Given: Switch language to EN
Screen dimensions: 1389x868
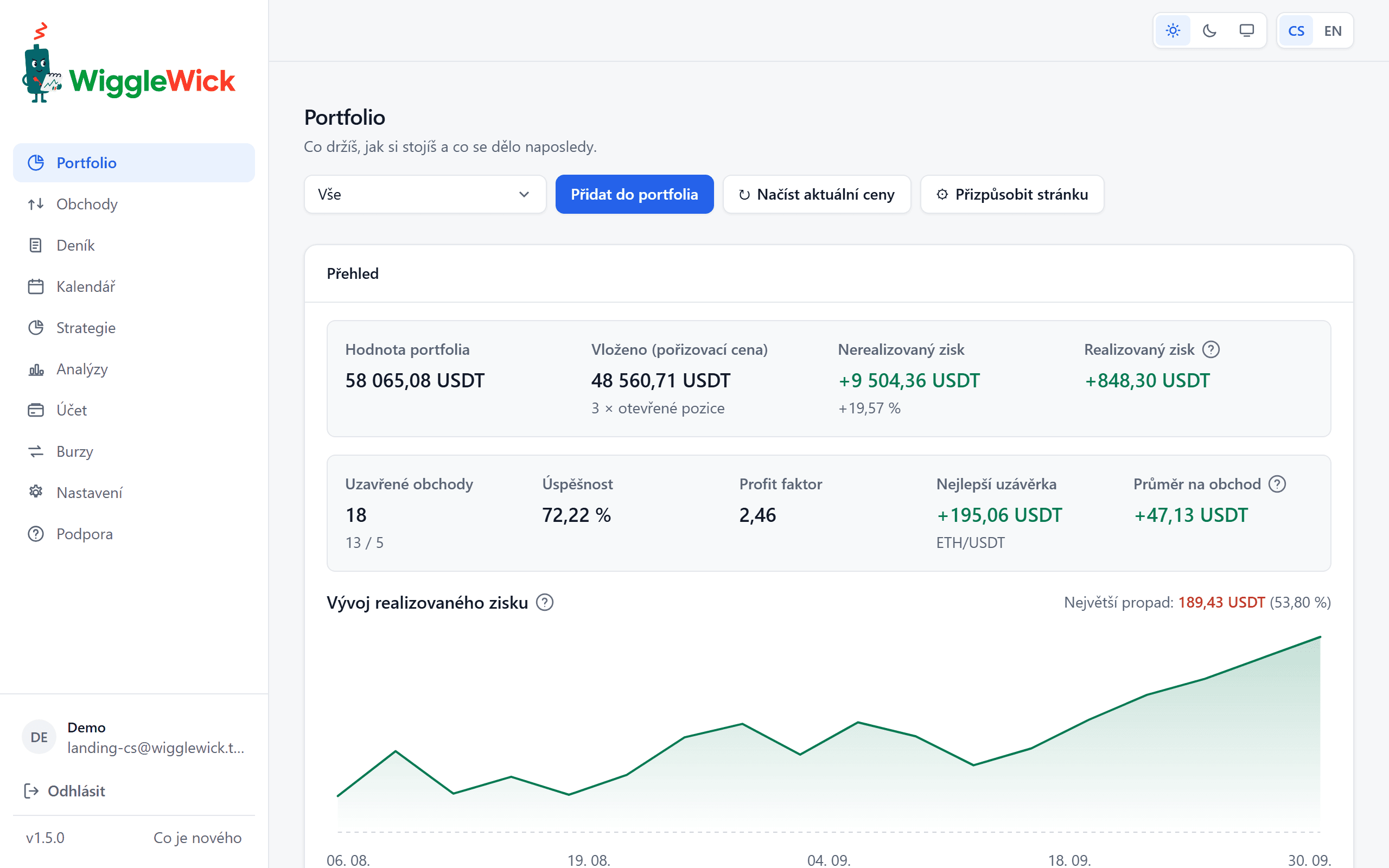Looking at the screenshot, I should pyautogui.click(x=1333, y=30).
